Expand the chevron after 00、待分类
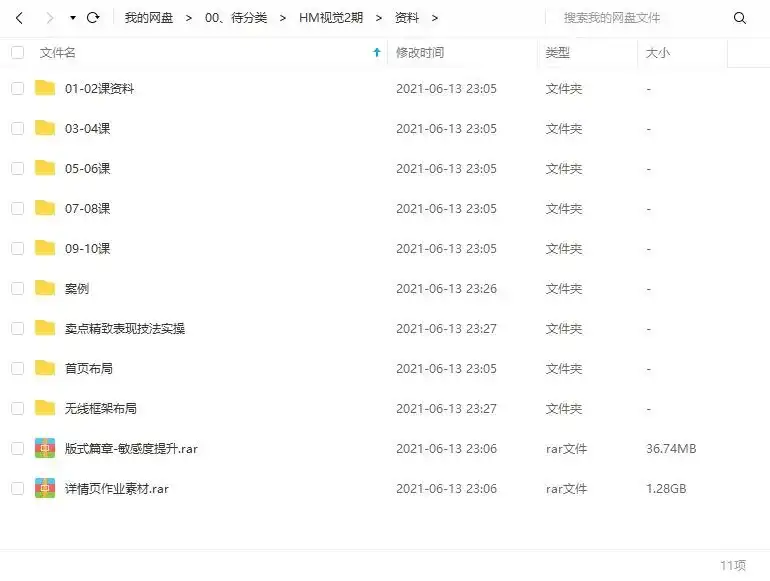This screenshot has height=581, width=770. (282, 18)
